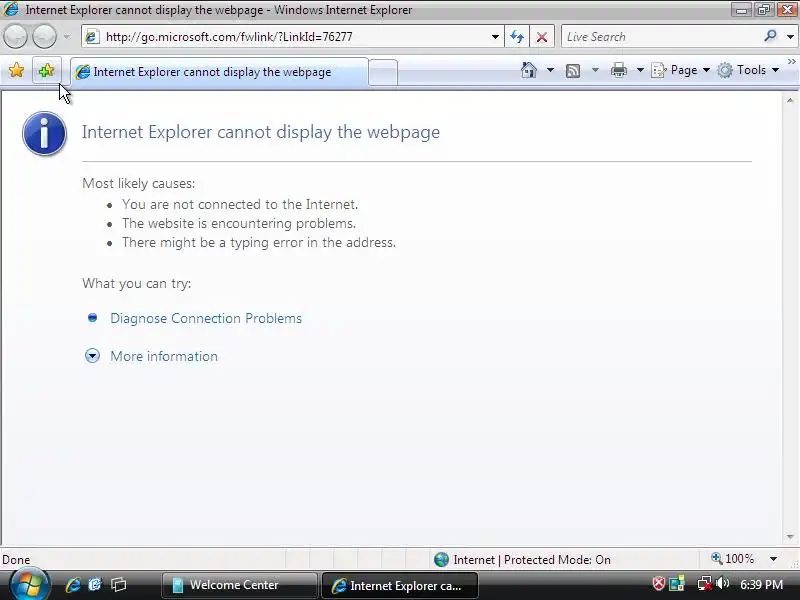800x600 pixels.
Task: Click Diagnose Connection Problems link
Action: click(x=206, y=318)
